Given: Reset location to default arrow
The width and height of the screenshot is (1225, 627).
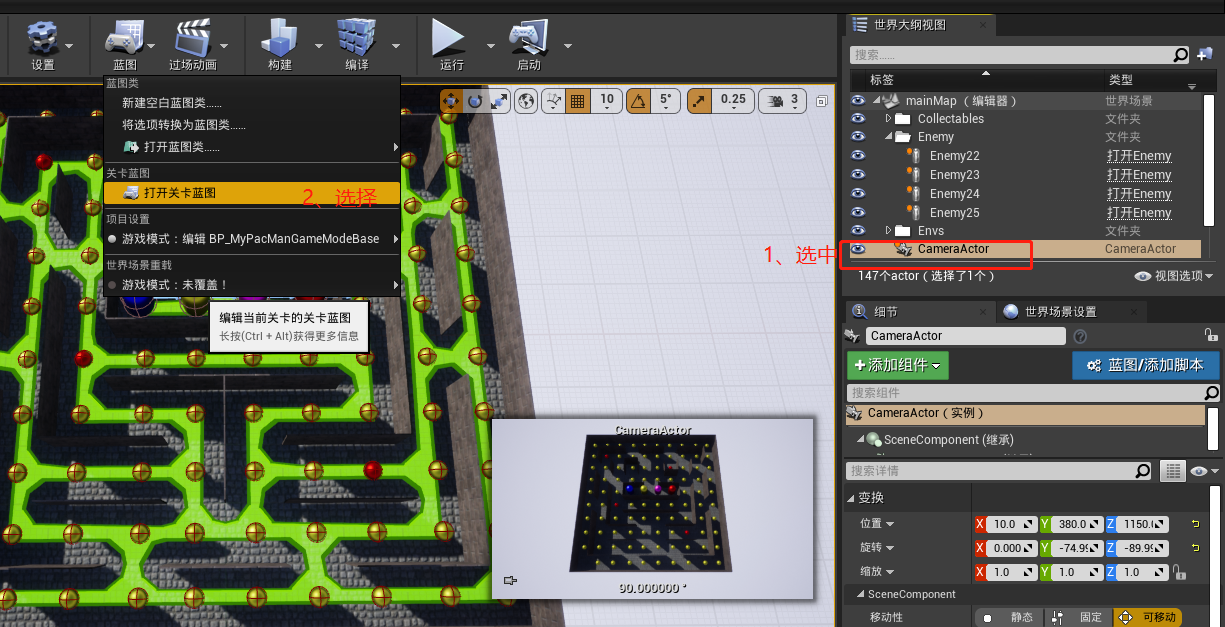Looking at the screenshot, I should point(1195,524).
